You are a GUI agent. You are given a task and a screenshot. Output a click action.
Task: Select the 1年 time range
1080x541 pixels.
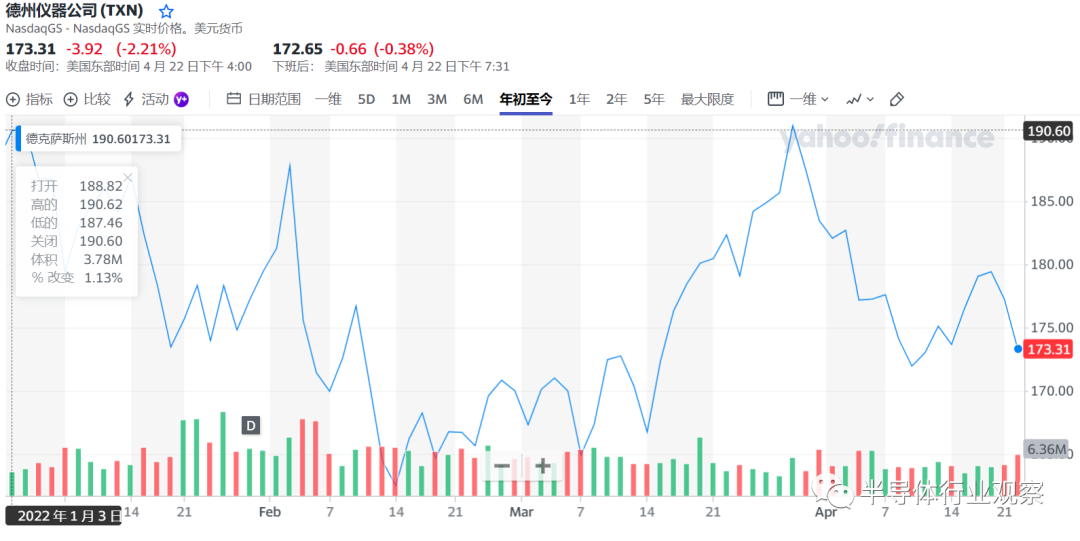click(579, 99)
